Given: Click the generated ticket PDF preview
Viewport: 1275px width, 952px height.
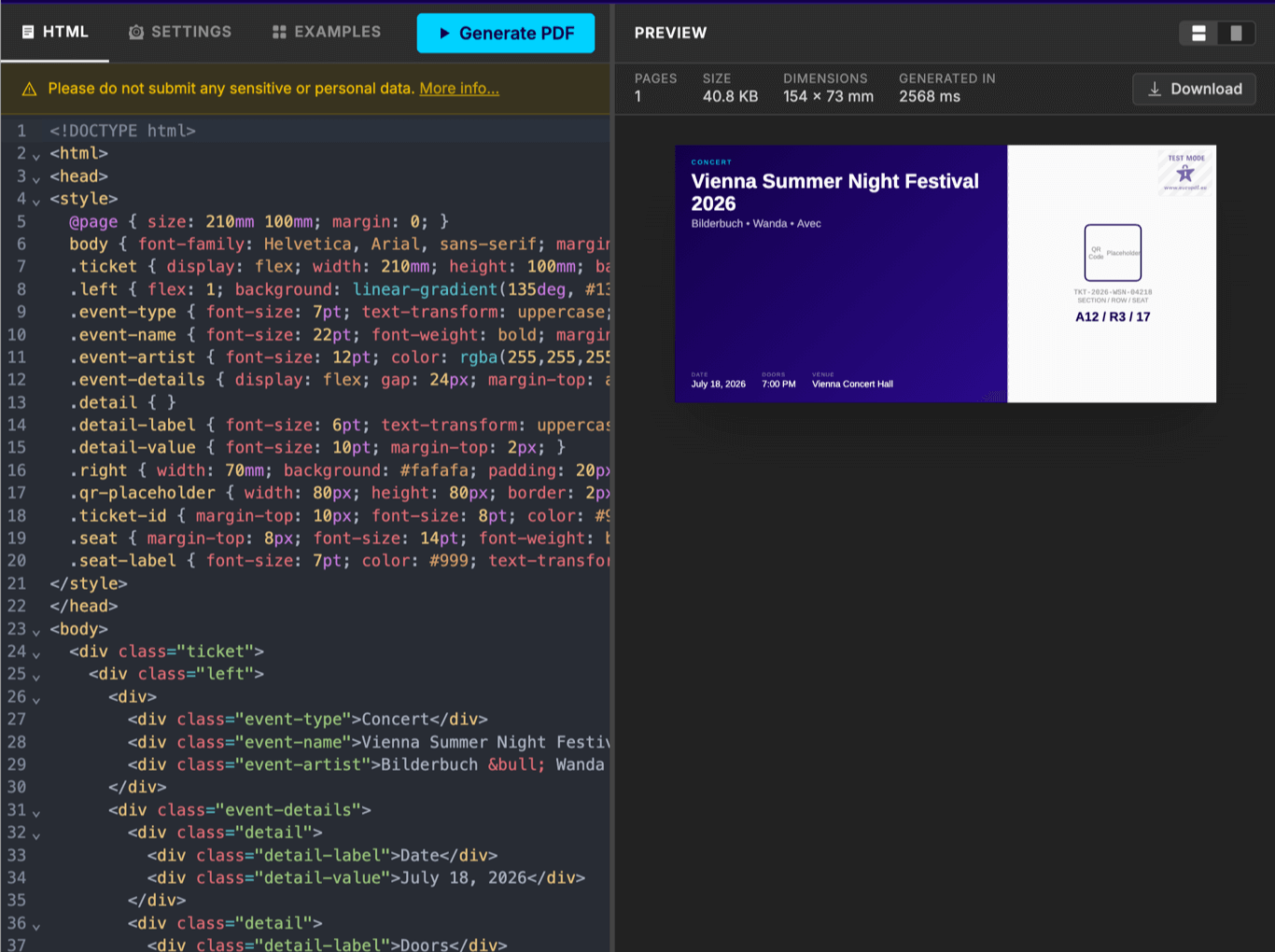Looking at the screenshot, I should click(x=945, y=273).
